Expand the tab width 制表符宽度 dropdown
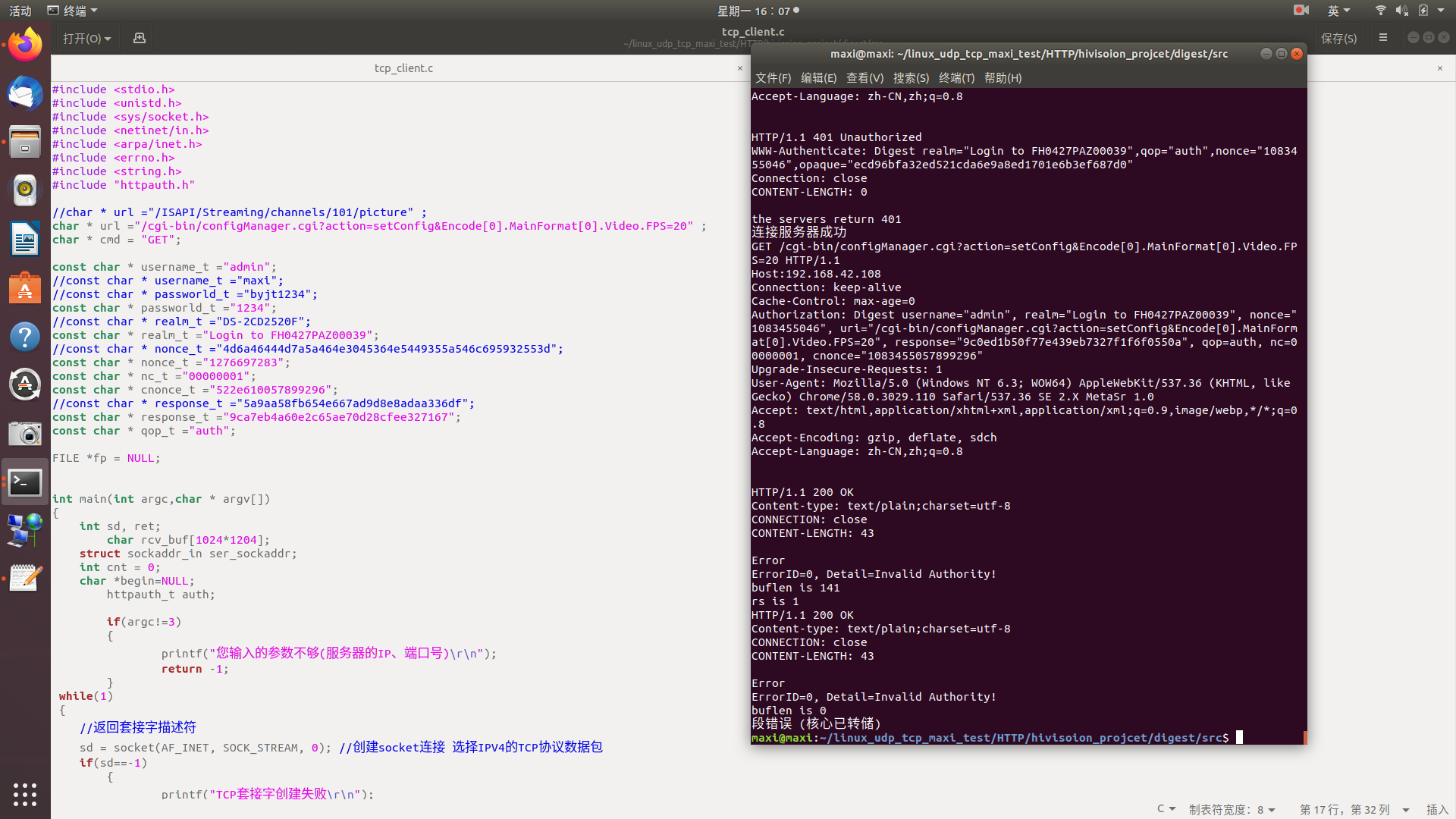The height and width of the screenshot is (819, 1456). 1232,809
